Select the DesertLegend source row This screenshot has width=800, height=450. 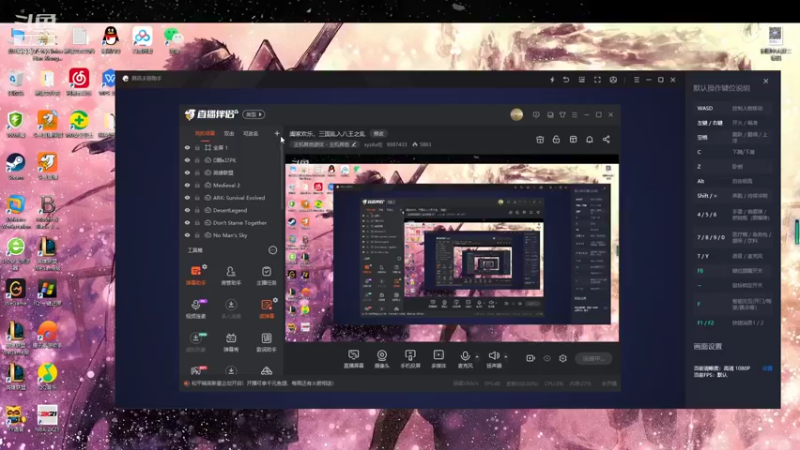232,210
